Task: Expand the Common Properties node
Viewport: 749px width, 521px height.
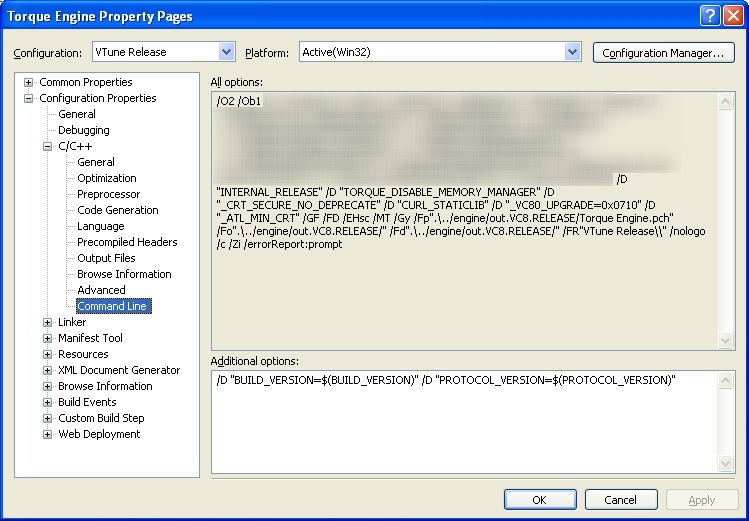Action: click(29, 82)
